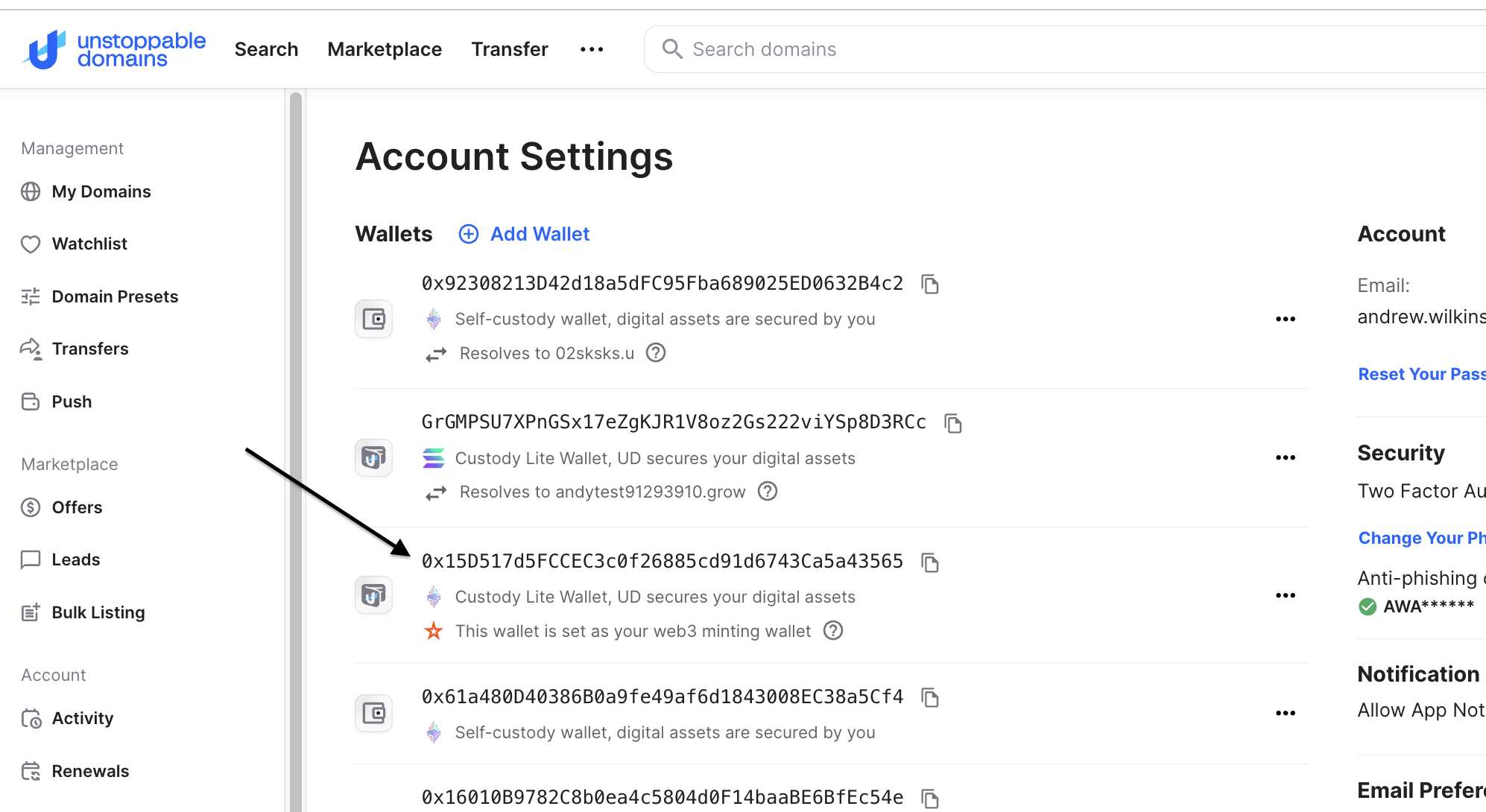Click Reset Your Password link
This screenshot has width=1486, height=812.
(x=1420, y=374)
